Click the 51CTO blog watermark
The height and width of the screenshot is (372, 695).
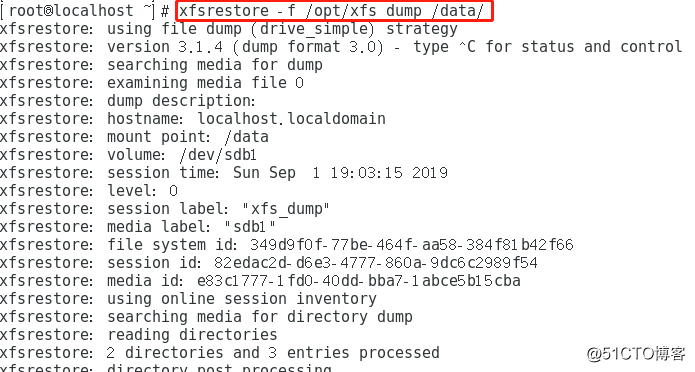coord(636,353)
